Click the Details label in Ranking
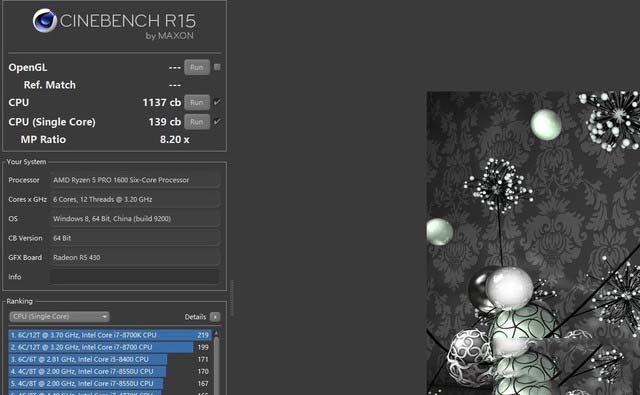 195,317
